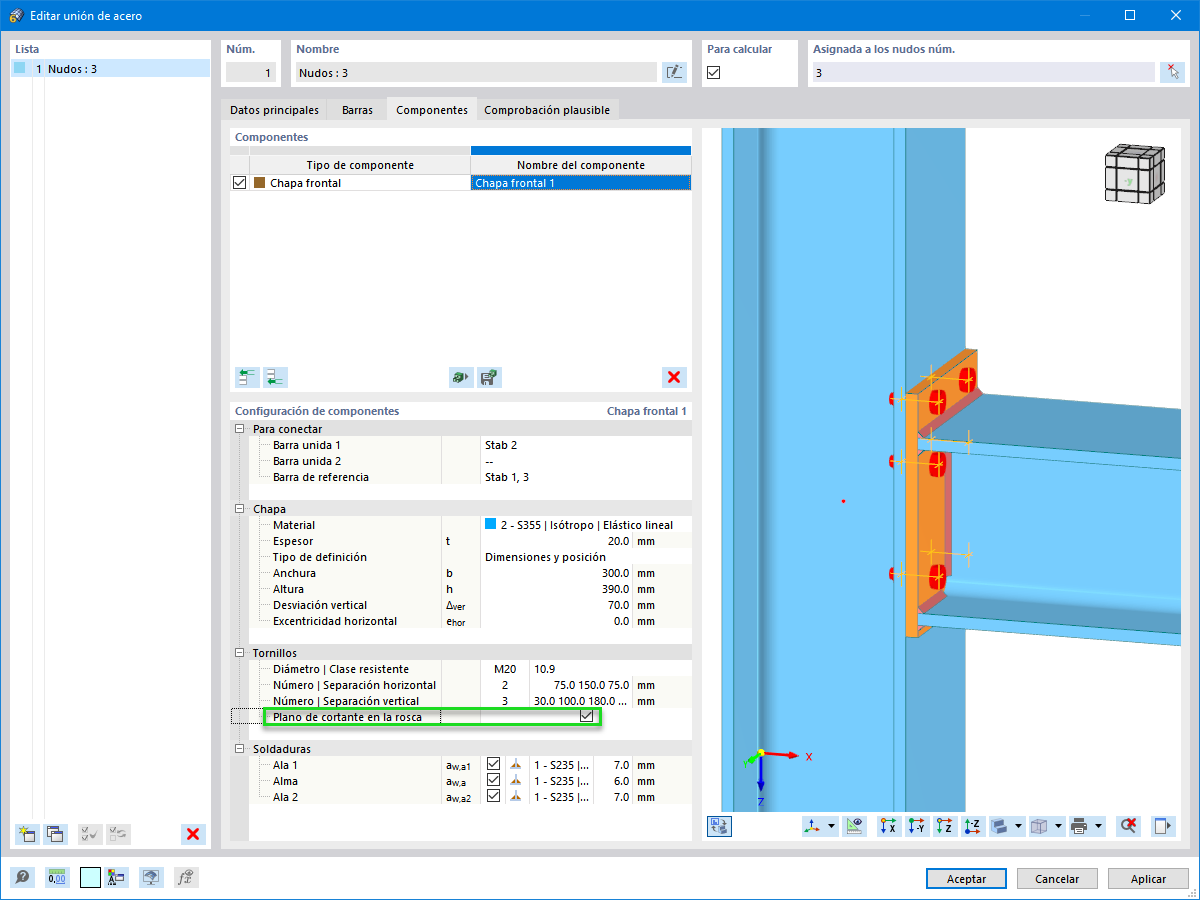The image size is (1200, 900).
Task: Click the node selection icon next to assigned nodes
Action: (x=1172, y=72)
